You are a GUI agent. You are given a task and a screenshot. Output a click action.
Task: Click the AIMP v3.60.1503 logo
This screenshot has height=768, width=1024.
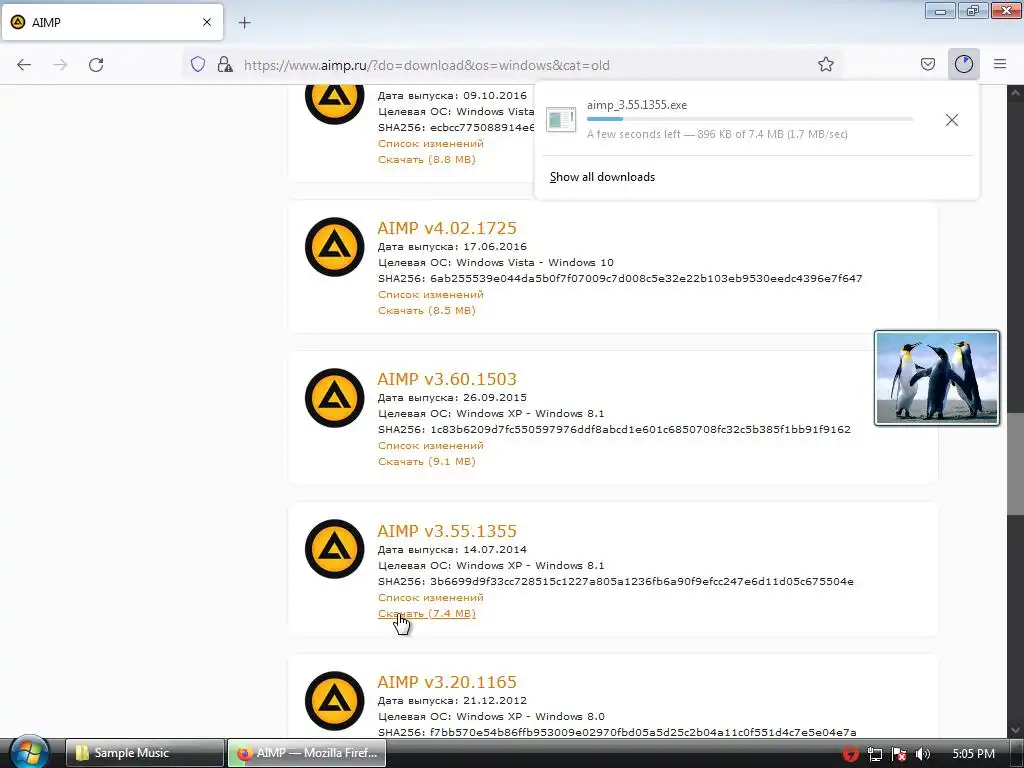tap(334, 398)
